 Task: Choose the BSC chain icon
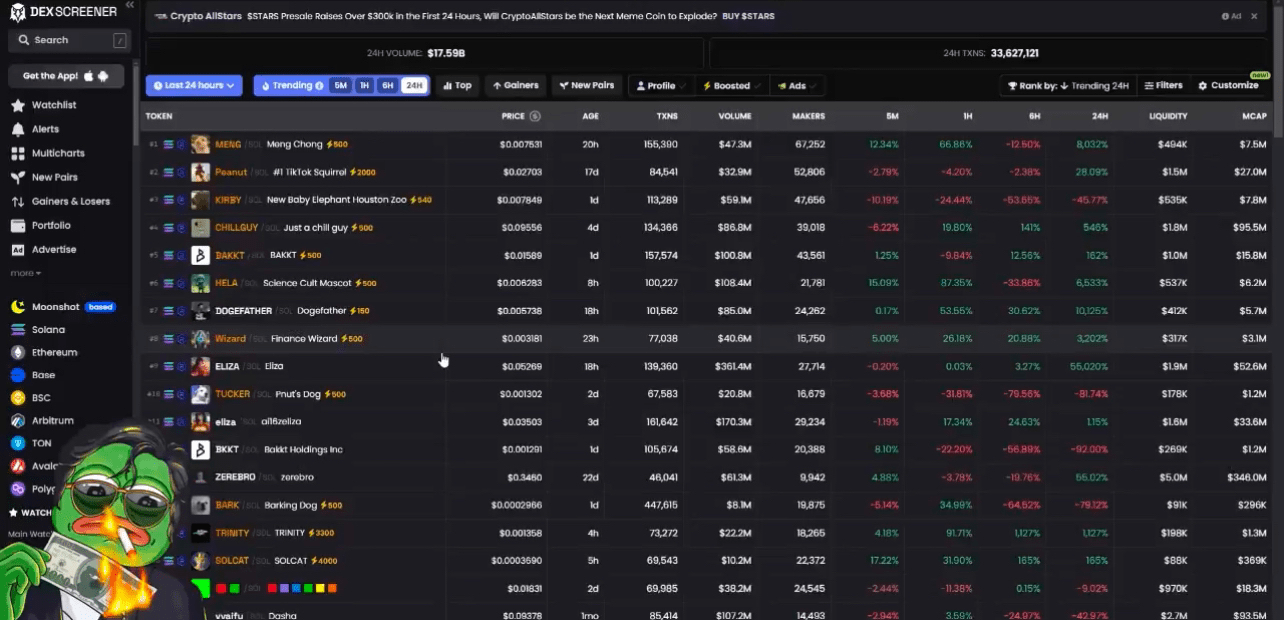(x=18, y=397)
